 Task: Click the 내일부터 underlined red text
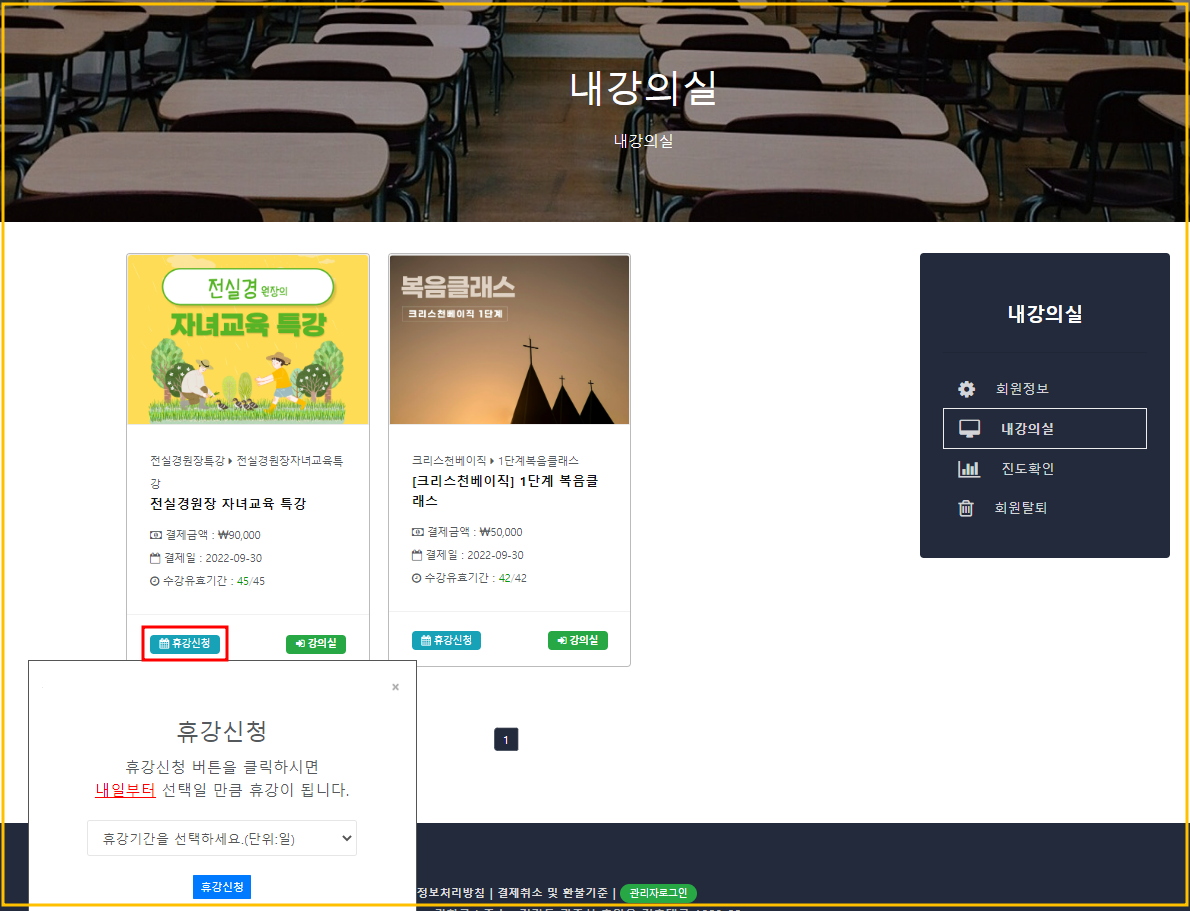pyautogui.click(x=125, y=790)
